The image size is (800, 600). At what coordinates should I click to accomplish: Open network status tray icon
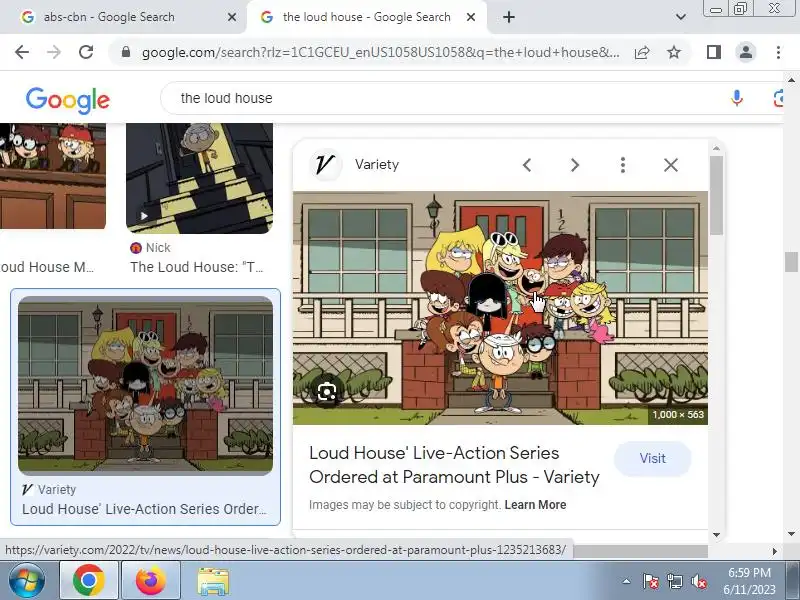675,581
